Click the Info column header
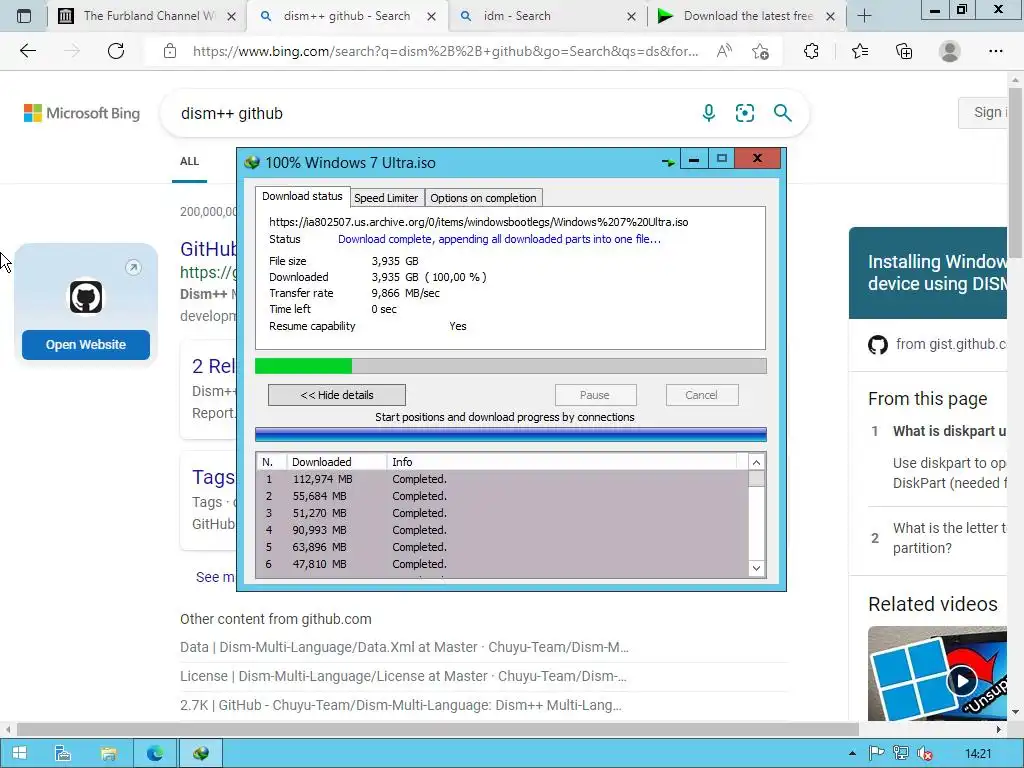 tap(562, 462)
